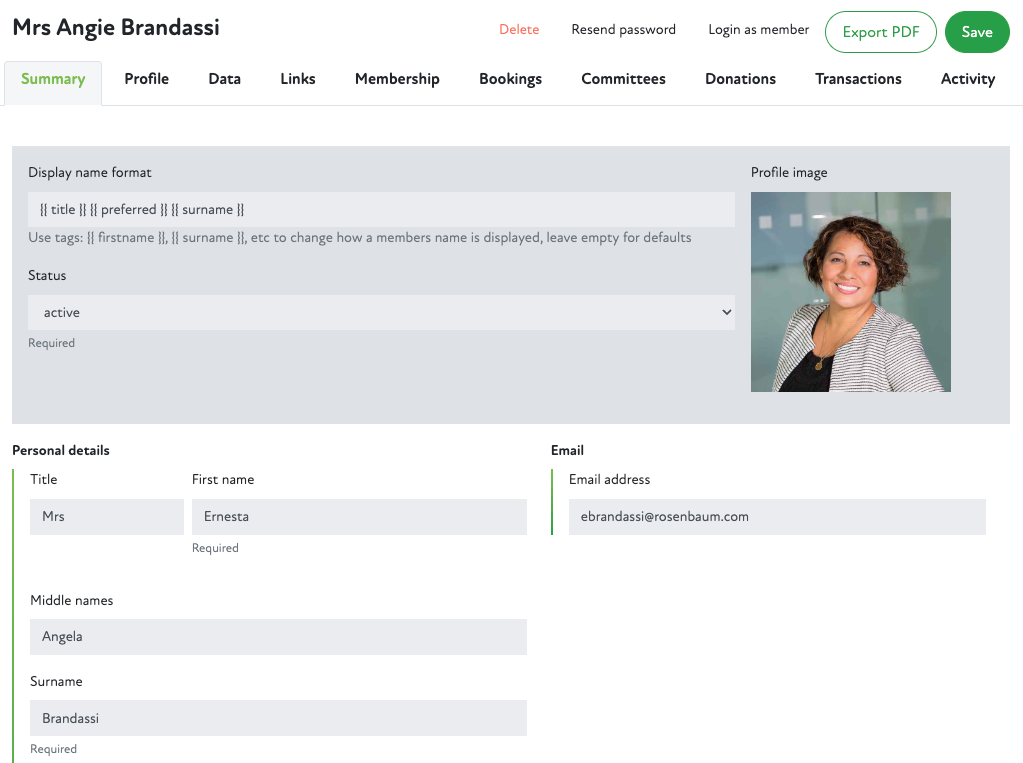Image resolution: width=1023 pixels, height=763 pixels.
Task: Click into the First name field
Action: 359,517
